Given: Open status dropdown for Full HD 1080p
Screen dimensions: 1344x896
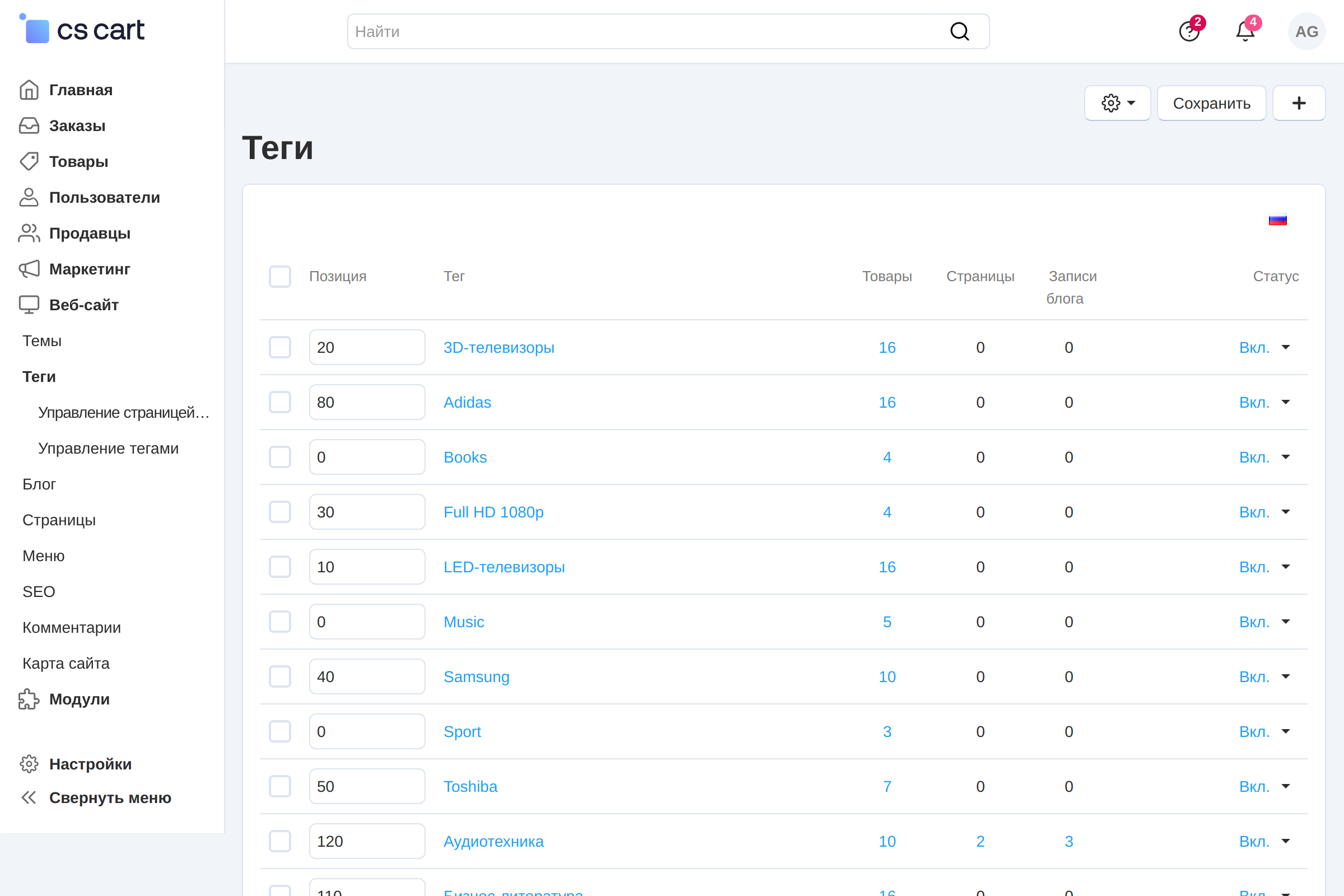Looking at the screenshot, I should click(x=1264, y=512).
